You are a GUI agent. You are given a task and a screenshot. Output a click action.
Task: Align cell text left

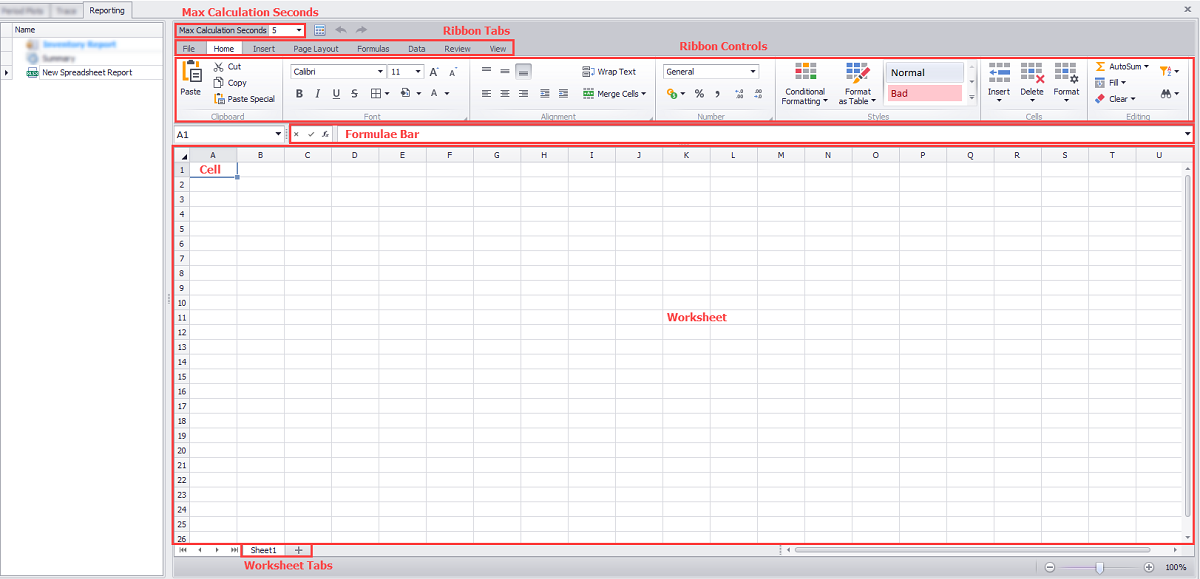point(486,93)
